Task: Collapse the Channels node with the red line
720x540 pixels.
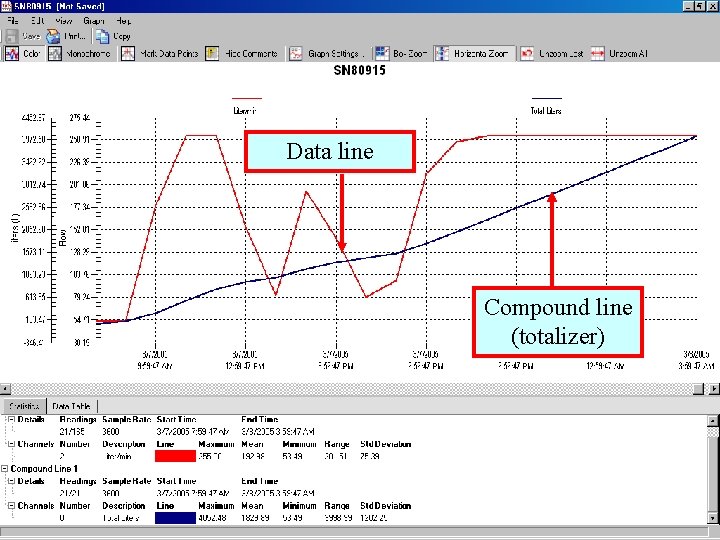Action: (x=11, y=444)
